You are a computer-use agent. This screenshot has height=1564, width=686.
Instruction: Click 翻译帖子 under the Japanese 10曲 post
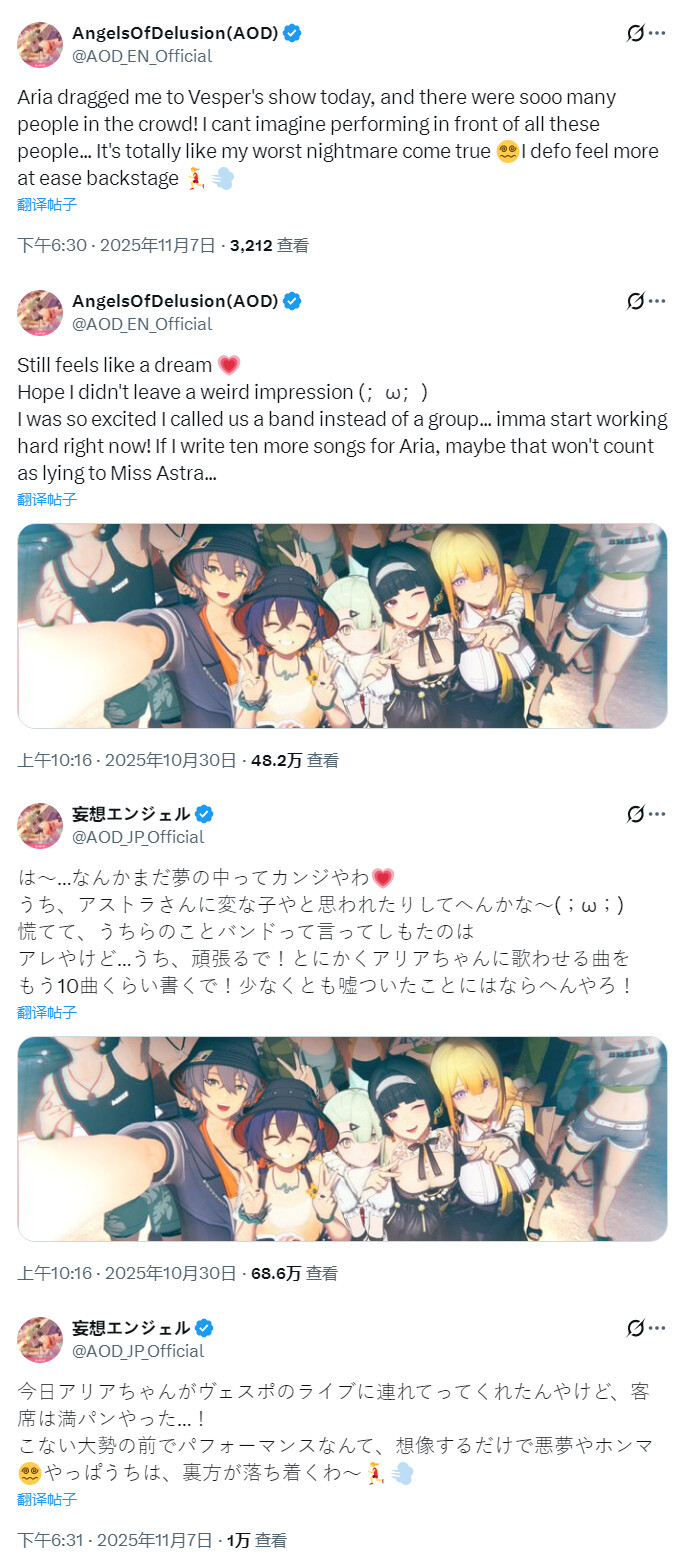tap(47, 1012)
